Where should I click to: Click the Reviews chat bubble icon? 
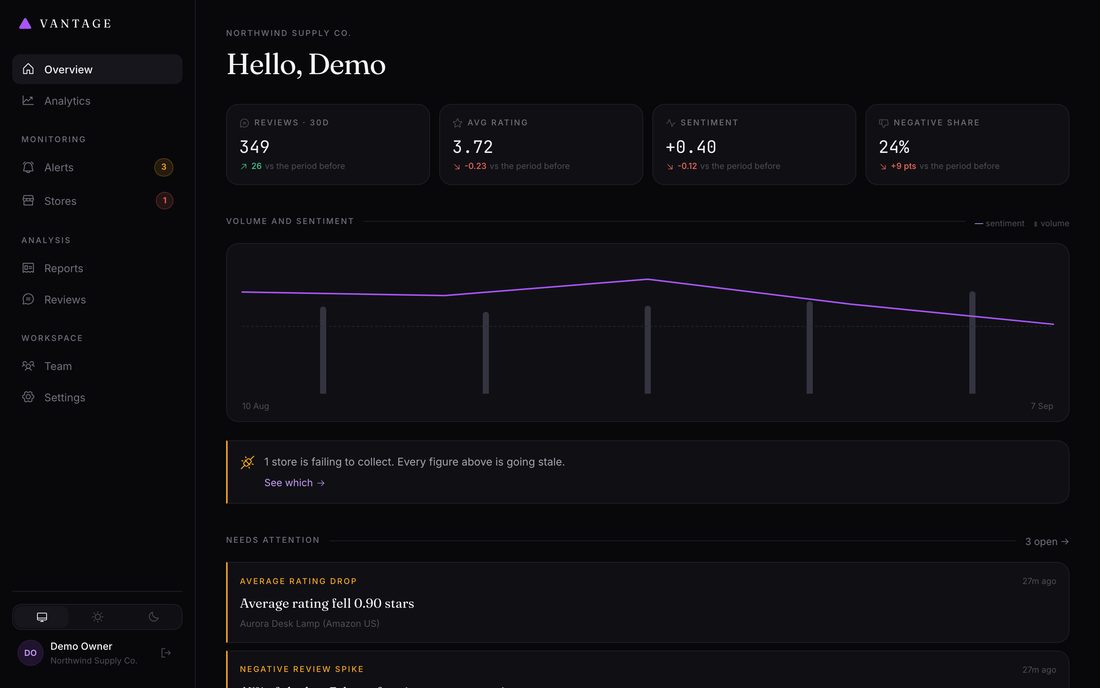28,299
